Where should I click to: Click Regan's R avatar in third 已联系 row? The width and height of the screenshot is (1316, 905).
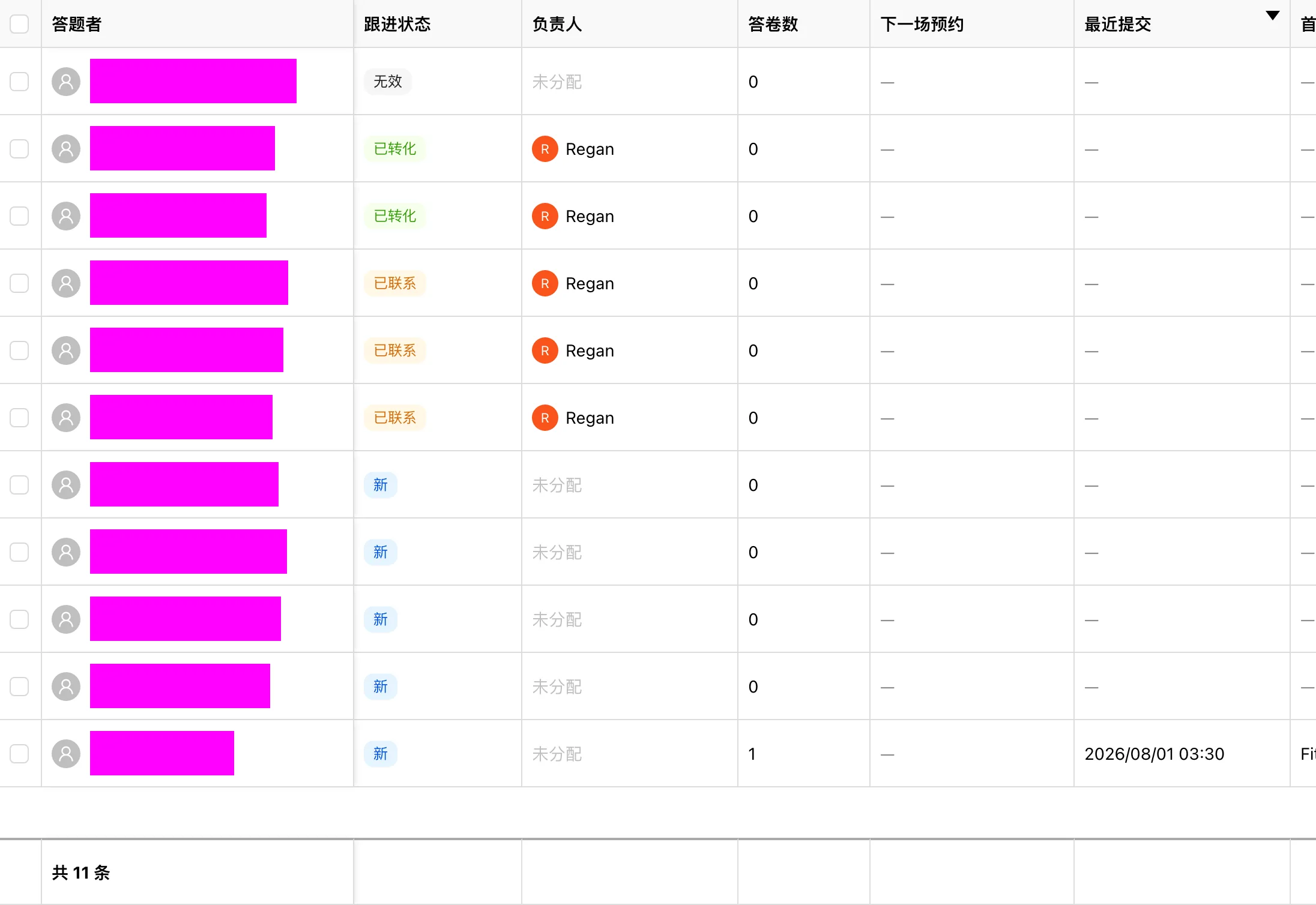coord(545,418)
